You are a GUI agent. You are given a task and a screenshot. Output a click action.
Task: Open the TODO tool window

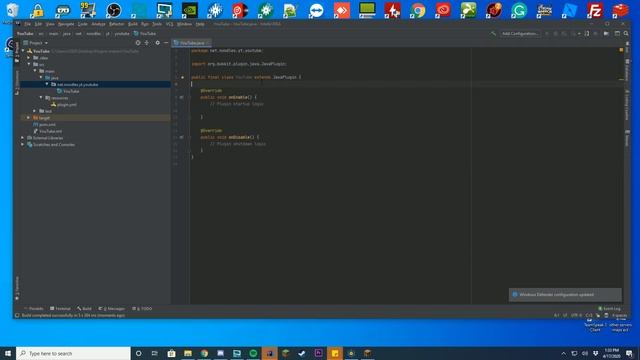[x=142, y=309]
